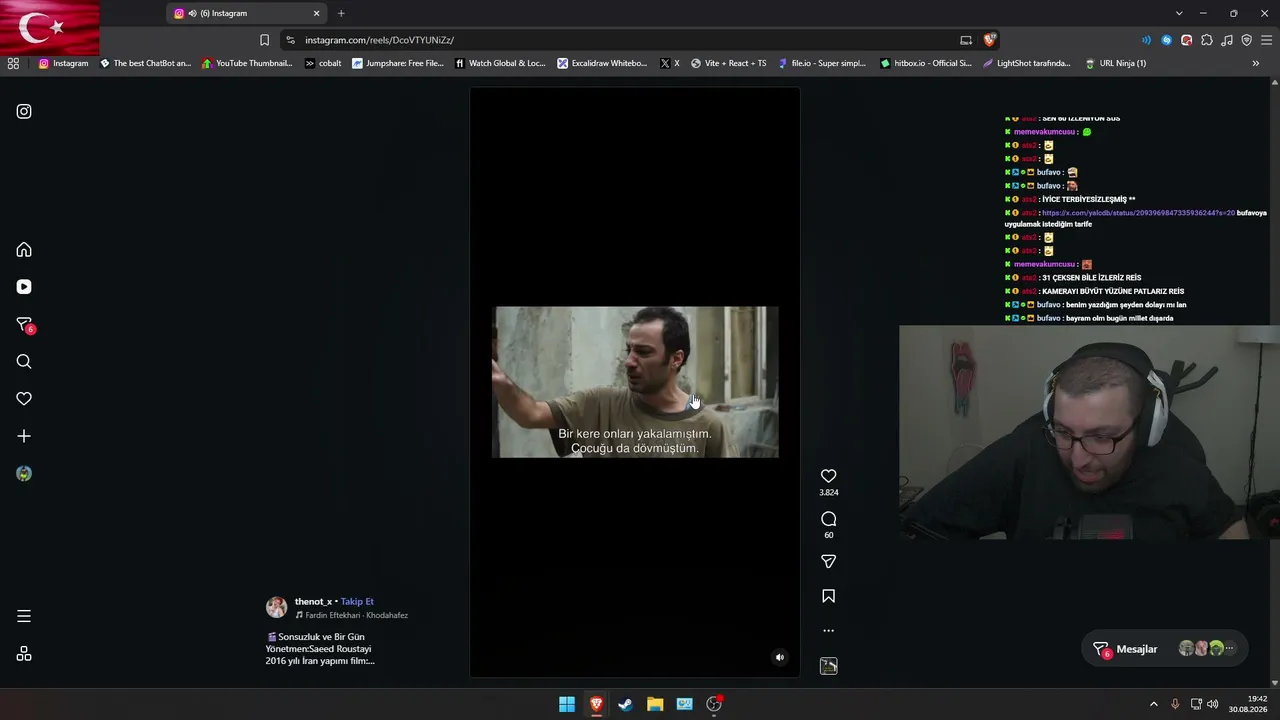
Task: Show hidden system tray icons
Action: click(x=1153, y=704)
